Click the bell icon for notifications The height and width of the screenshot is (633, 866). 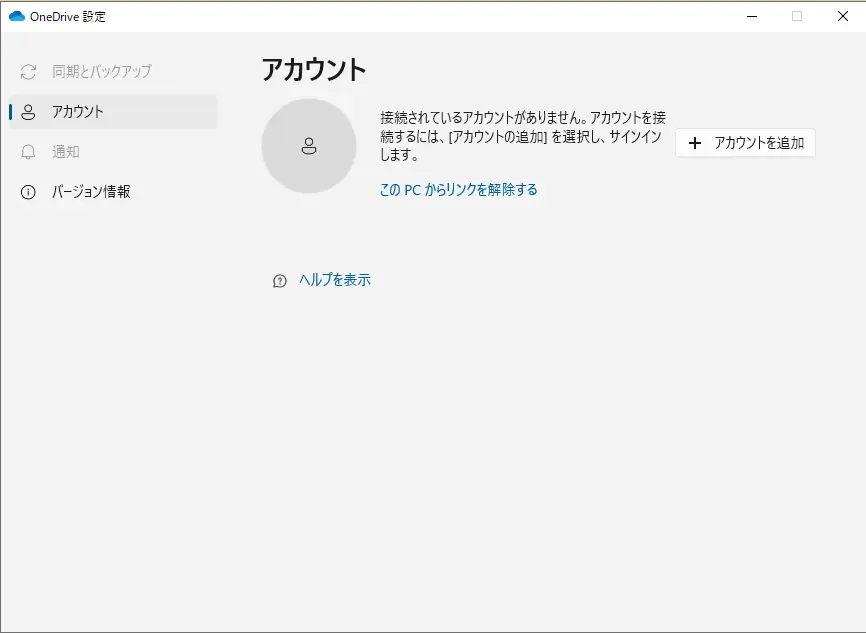point(28,152)
